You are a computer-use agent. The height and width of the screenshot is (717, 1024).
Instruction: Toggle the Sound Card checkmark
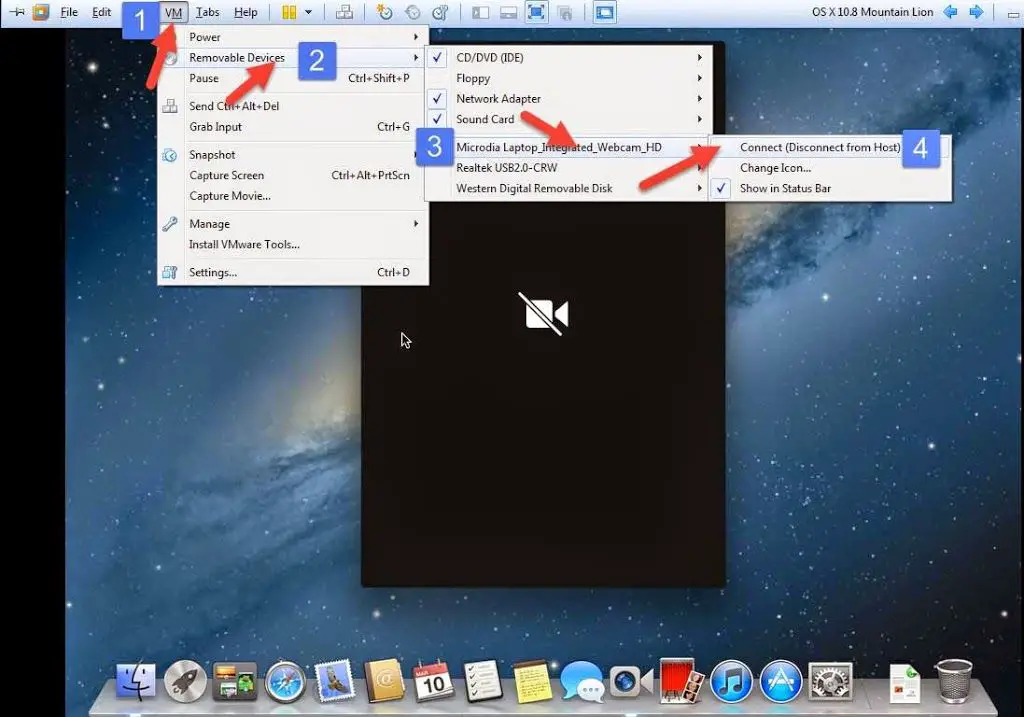pos(437,119)
